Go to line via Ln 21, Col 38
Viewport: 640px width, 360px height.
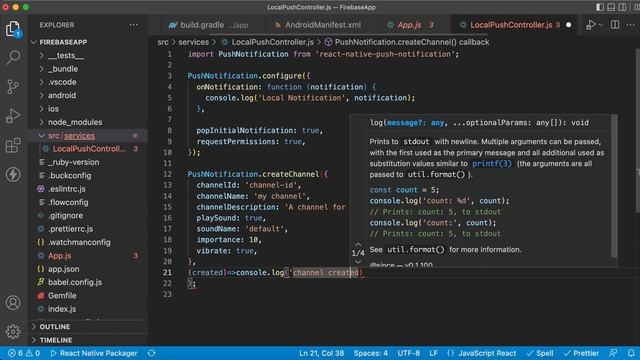[322, 353]
